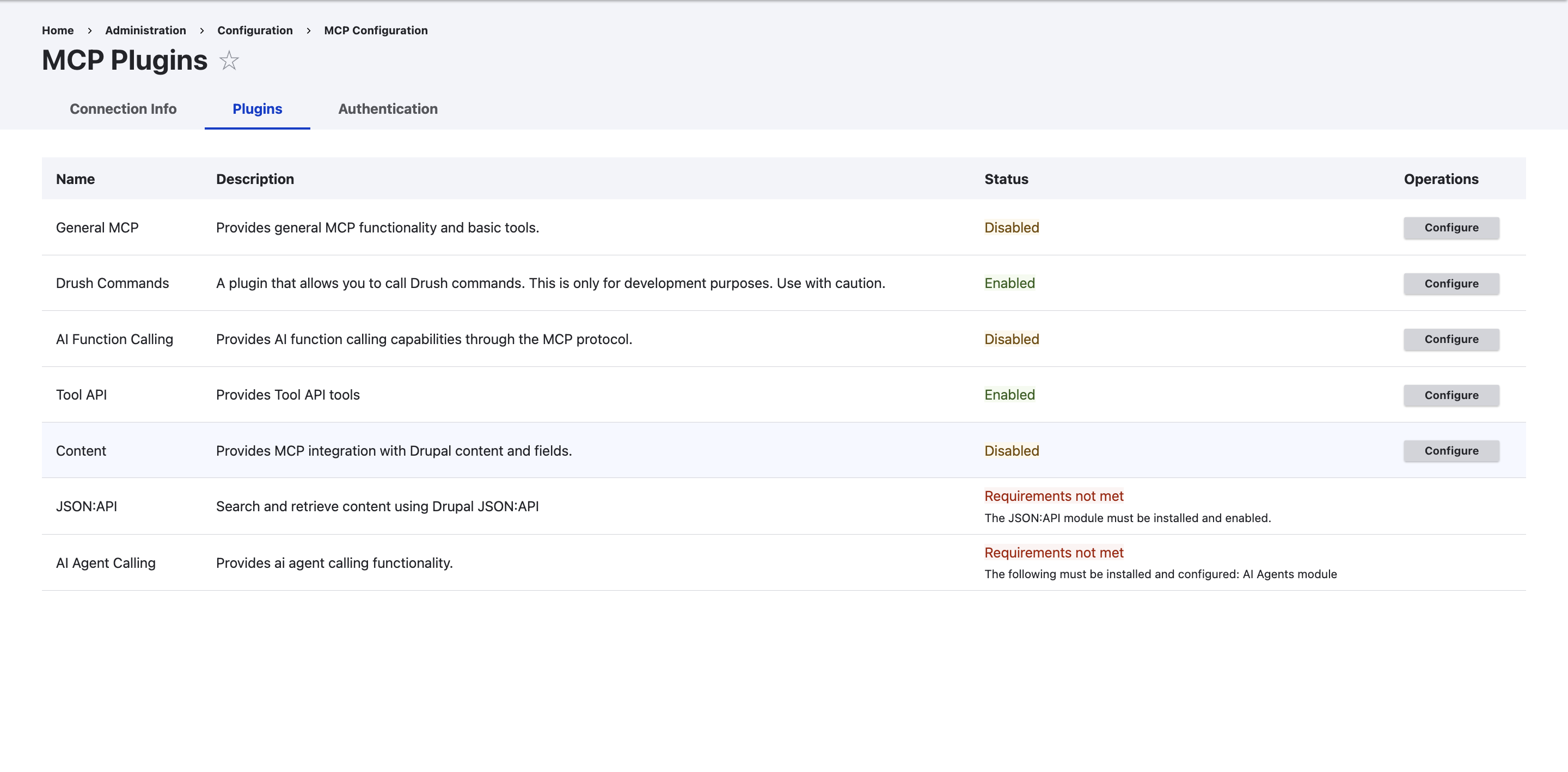Open the Administration breadcrumb link
This screenshot has width=1568, height=772.
[145, 30]
